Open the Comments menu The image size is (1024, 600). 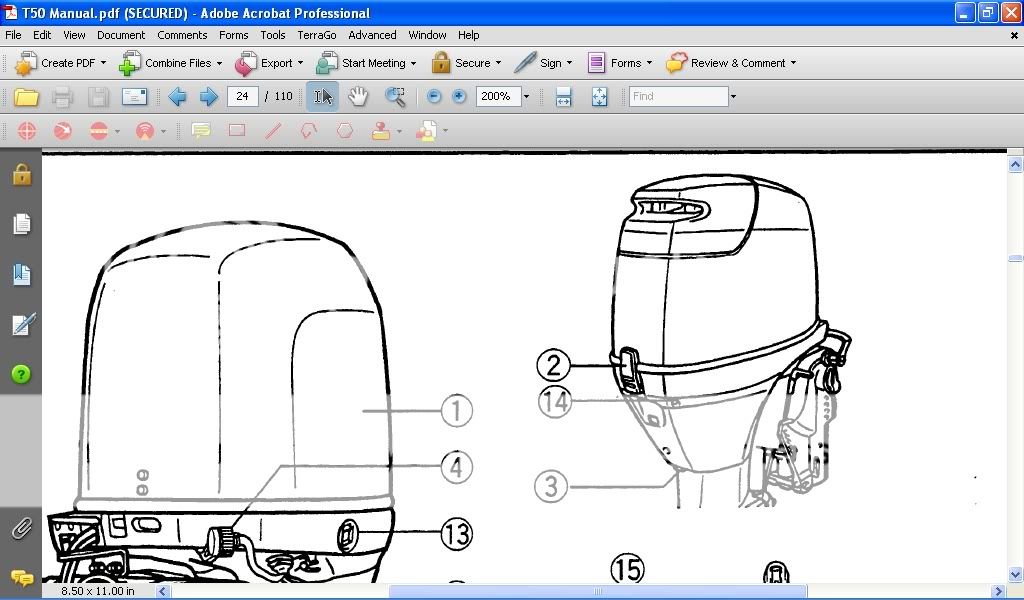[182, 35]
